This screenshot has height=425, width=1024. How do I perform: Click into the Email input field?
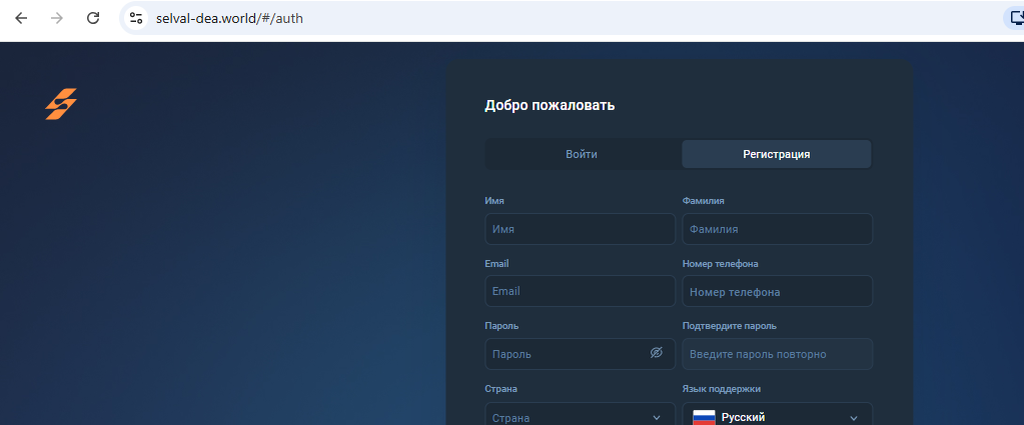(x=580, y=291)
